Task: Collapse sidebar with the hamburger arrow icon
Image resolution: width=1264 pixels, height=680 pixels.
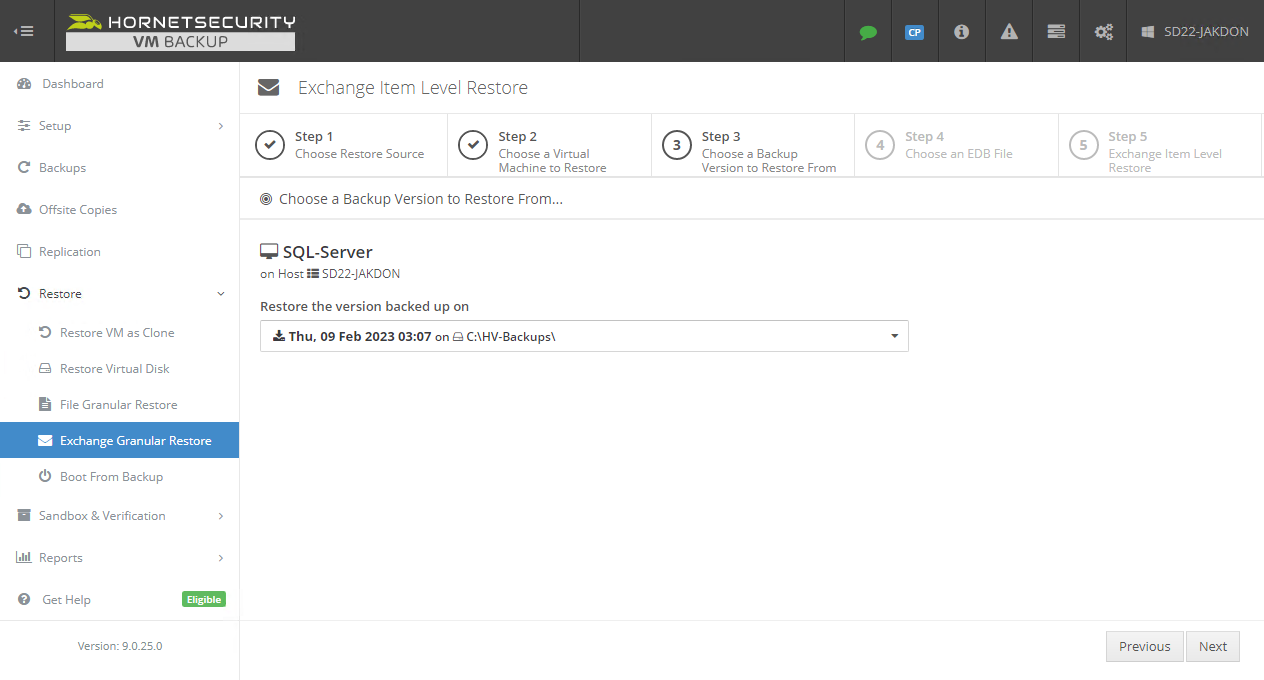Action: pos(24,31)
